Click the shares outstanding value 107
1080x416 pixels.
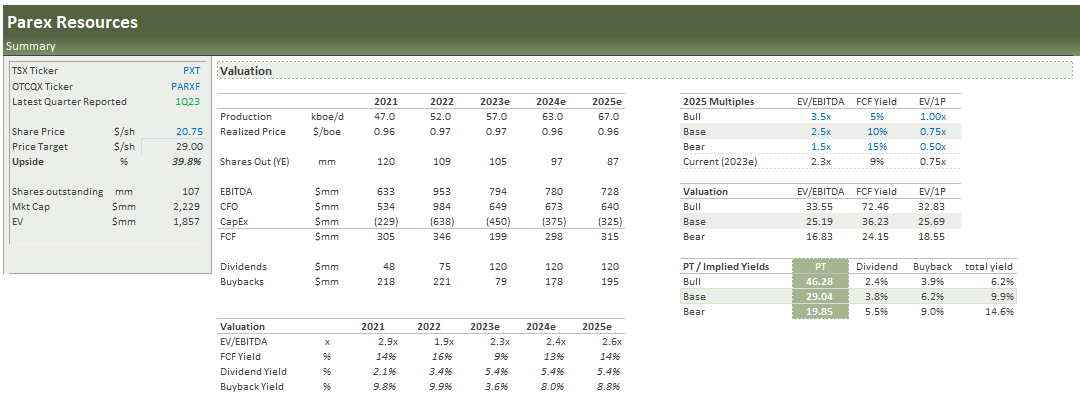(x=192, y=192)
